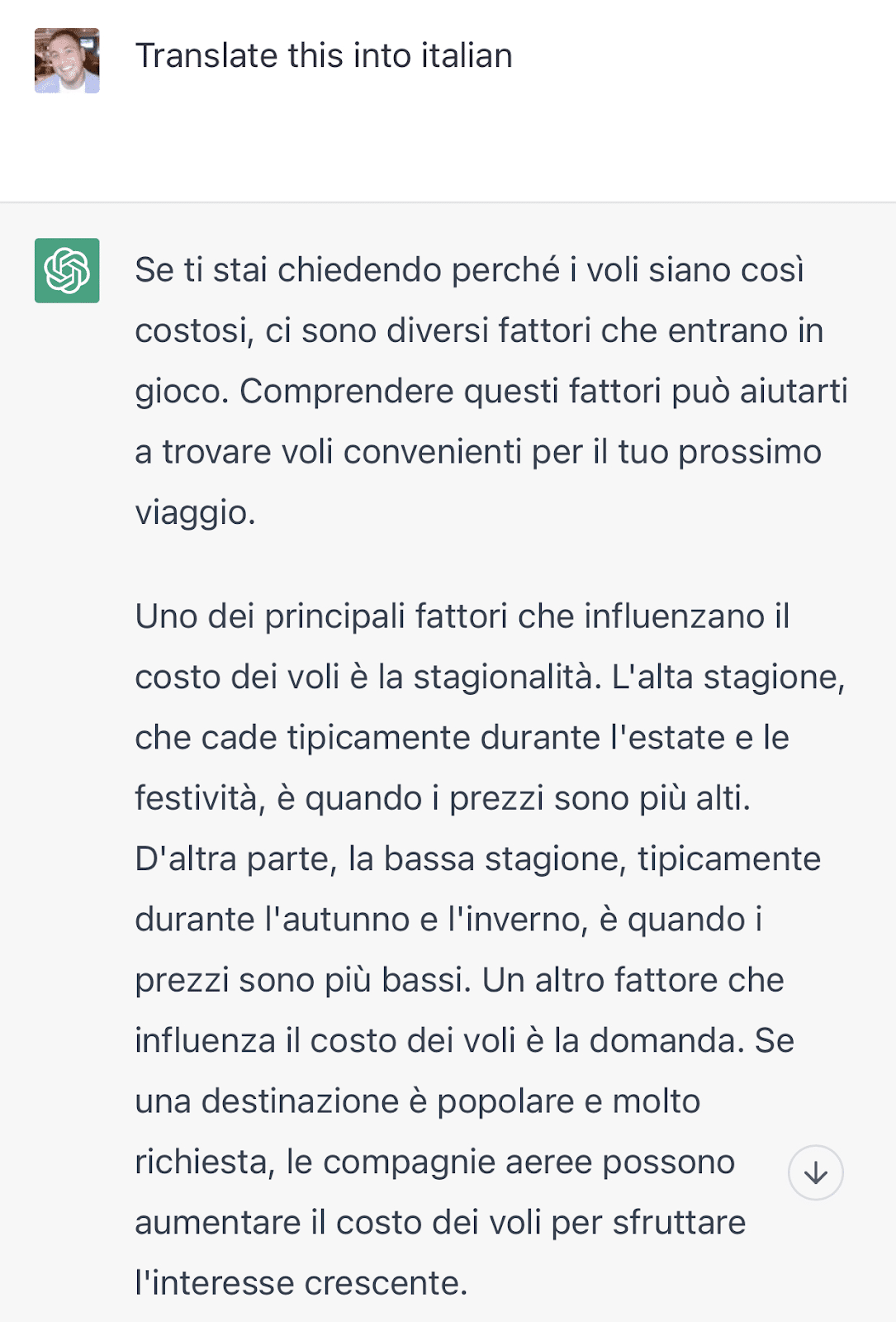The image size is (896, 1322).
Task: Click the word 'costosi' in the first paragraph
Action: point(194,330)
